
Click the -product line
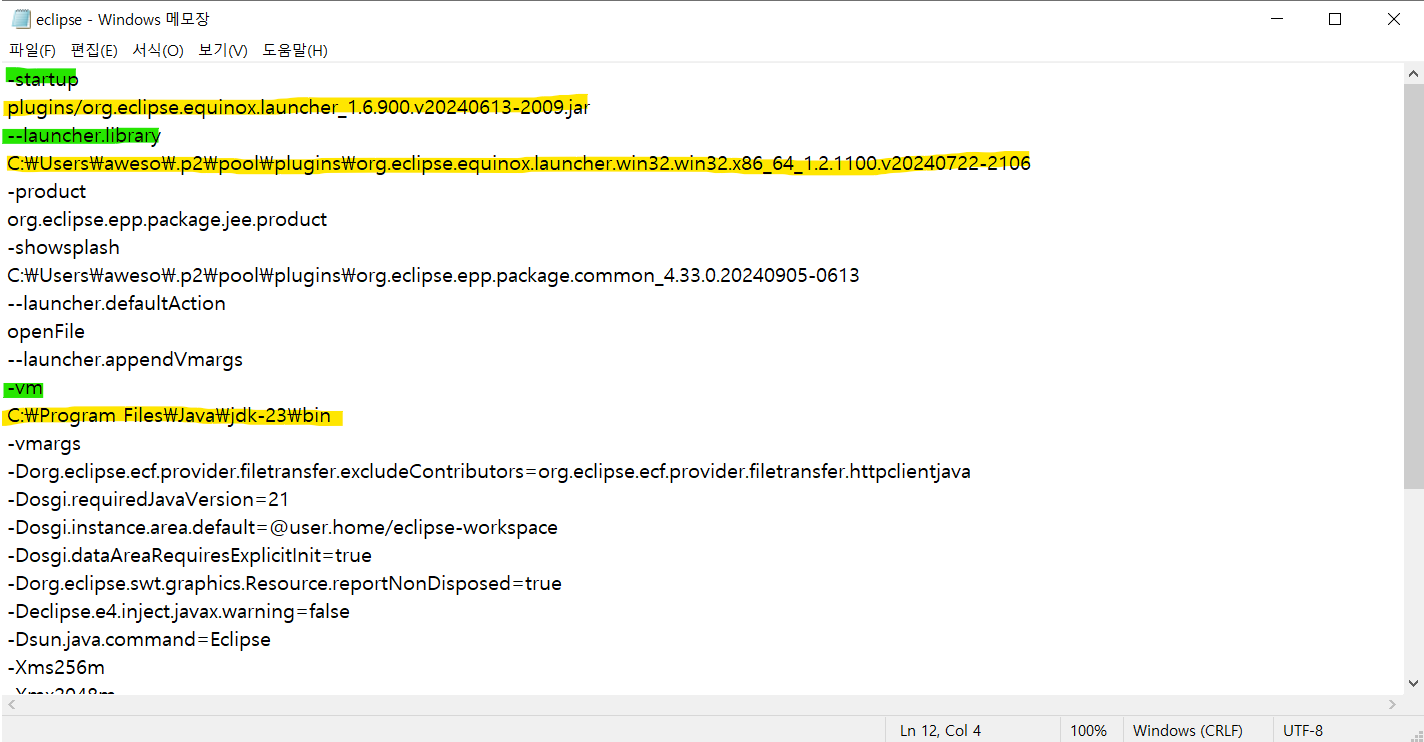click(x=47, y=191)
